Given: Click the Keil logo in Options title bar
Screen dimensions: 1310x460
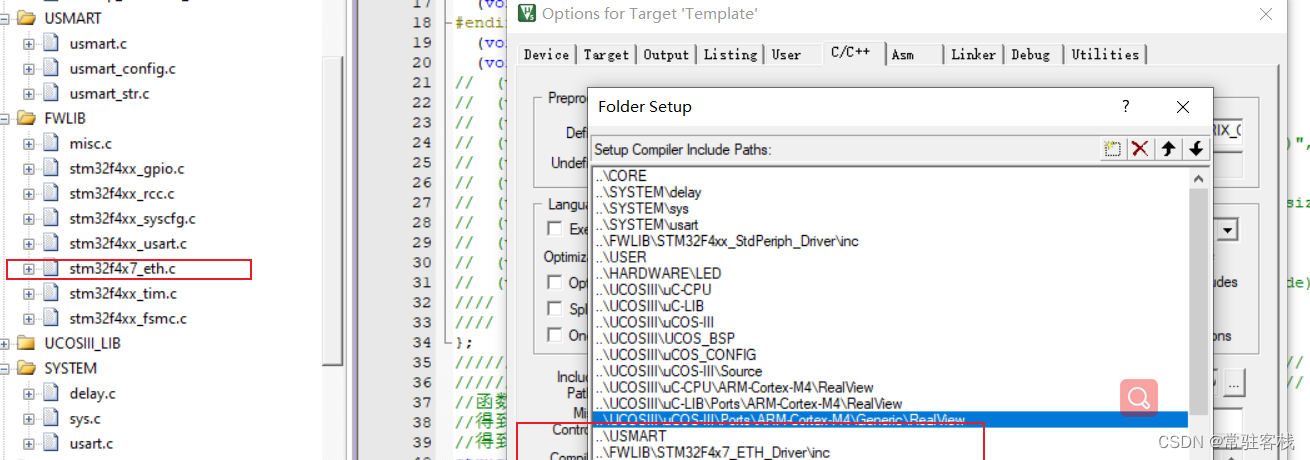Looking at the screenshot, I should point(526,14).
